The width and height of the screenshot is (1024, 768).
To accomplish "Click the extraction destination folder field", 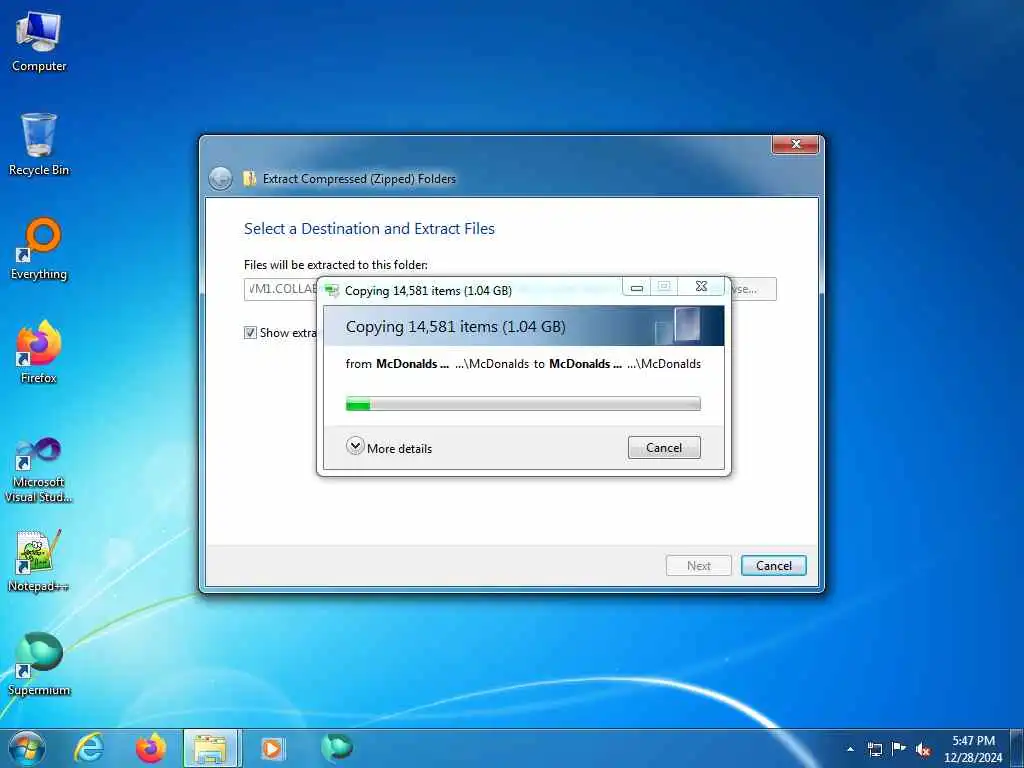I will point(281,289).
